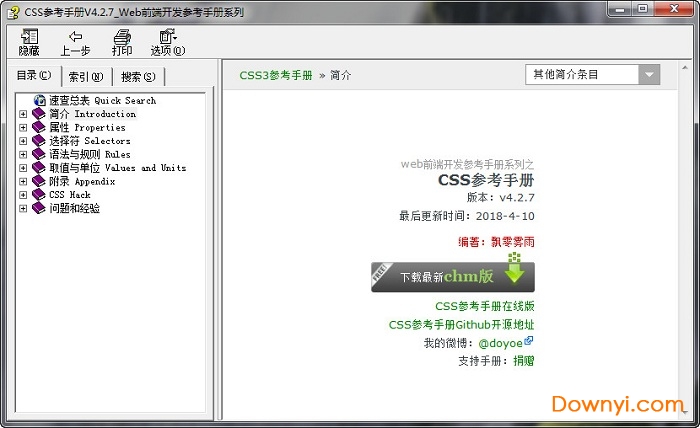Switch to the 搜索(S) tab

point(138,77)
